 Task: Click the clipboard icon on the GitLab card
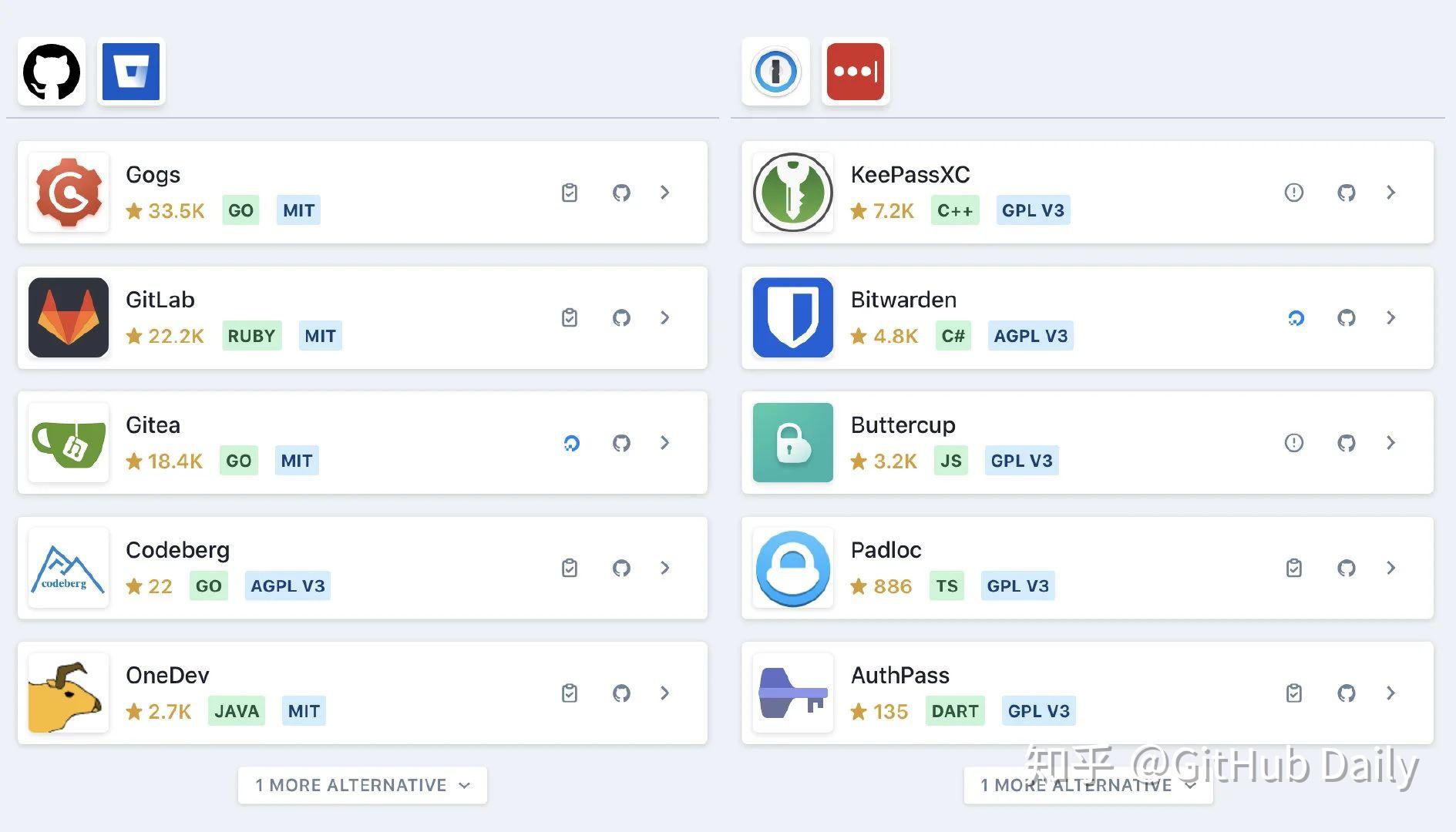pos(570,317)
